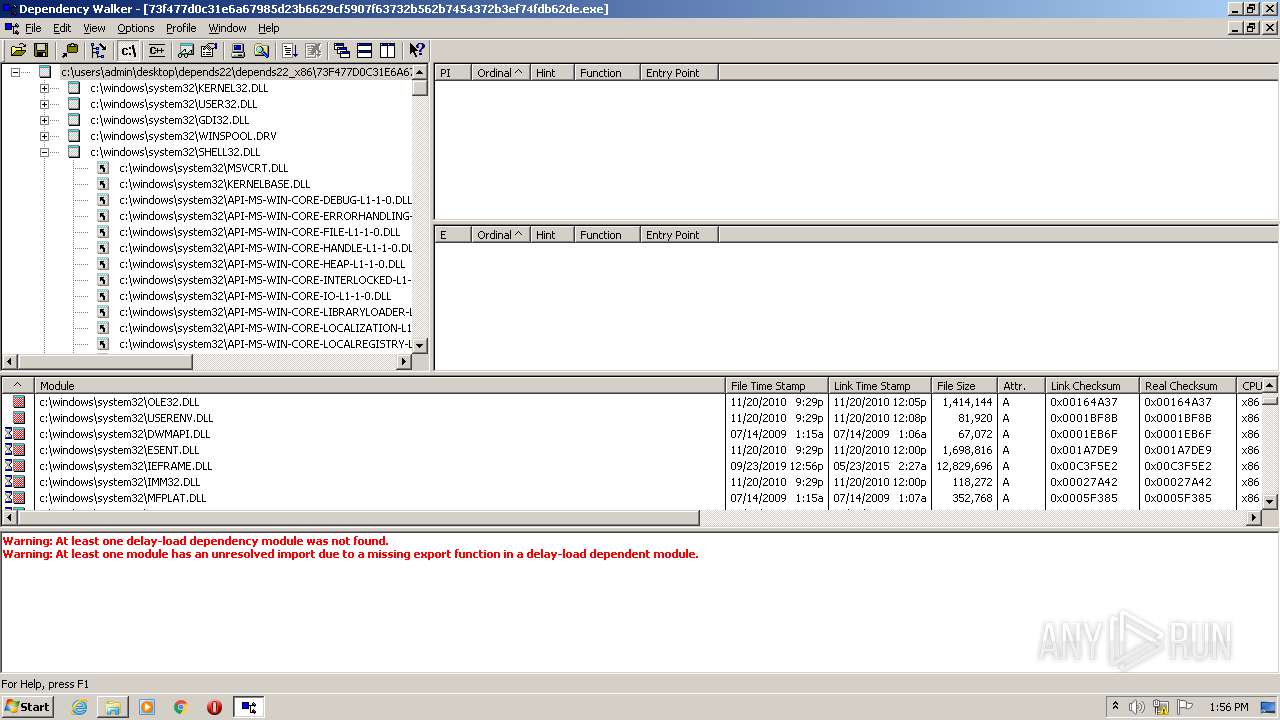This screenshot has width=1280, height=720.
Task: Click View Module in External Viewer icon
Action: (187, 50)
